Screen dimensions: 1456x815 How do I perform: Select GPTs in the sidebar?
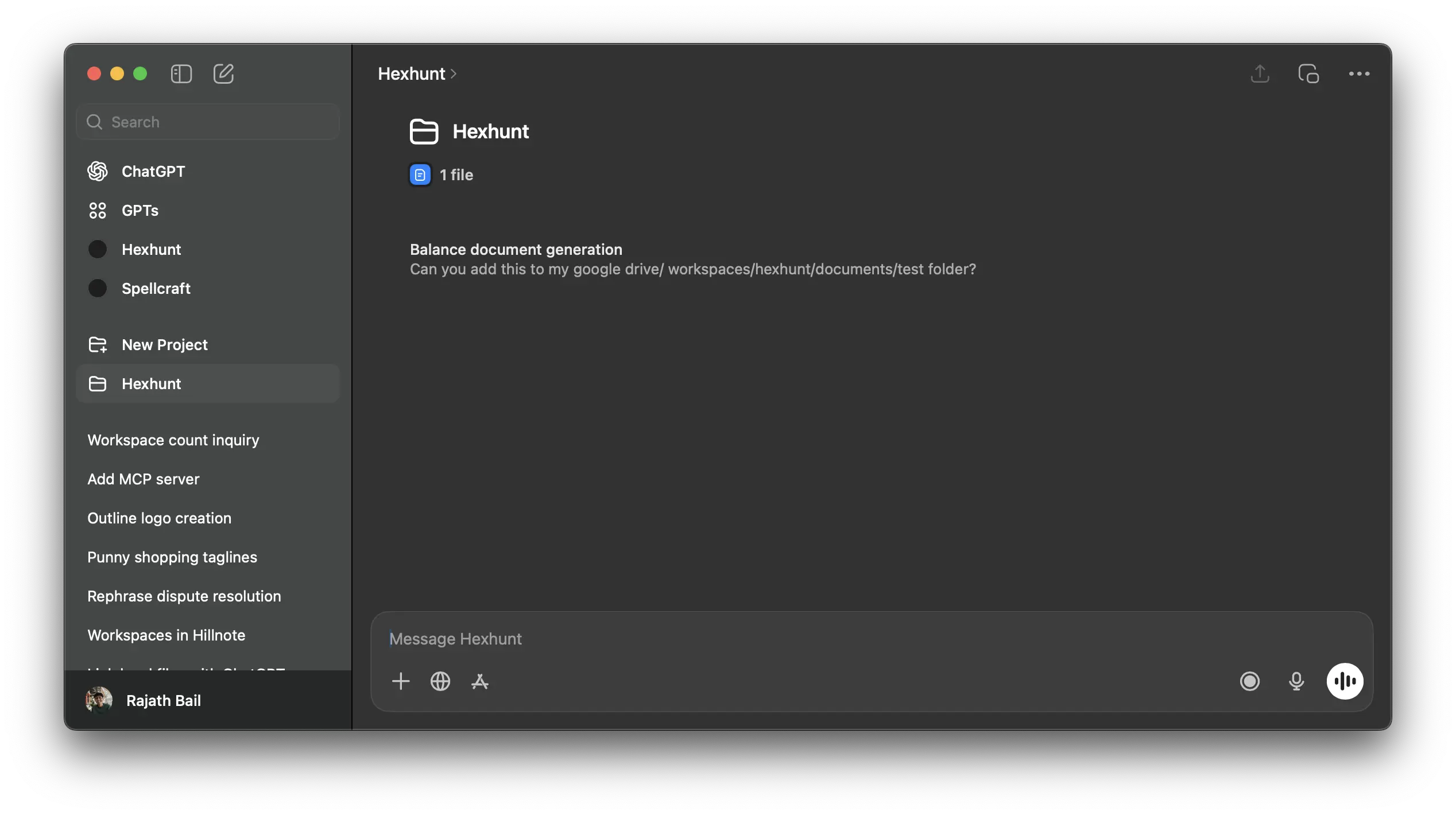(x=140, y=211)
